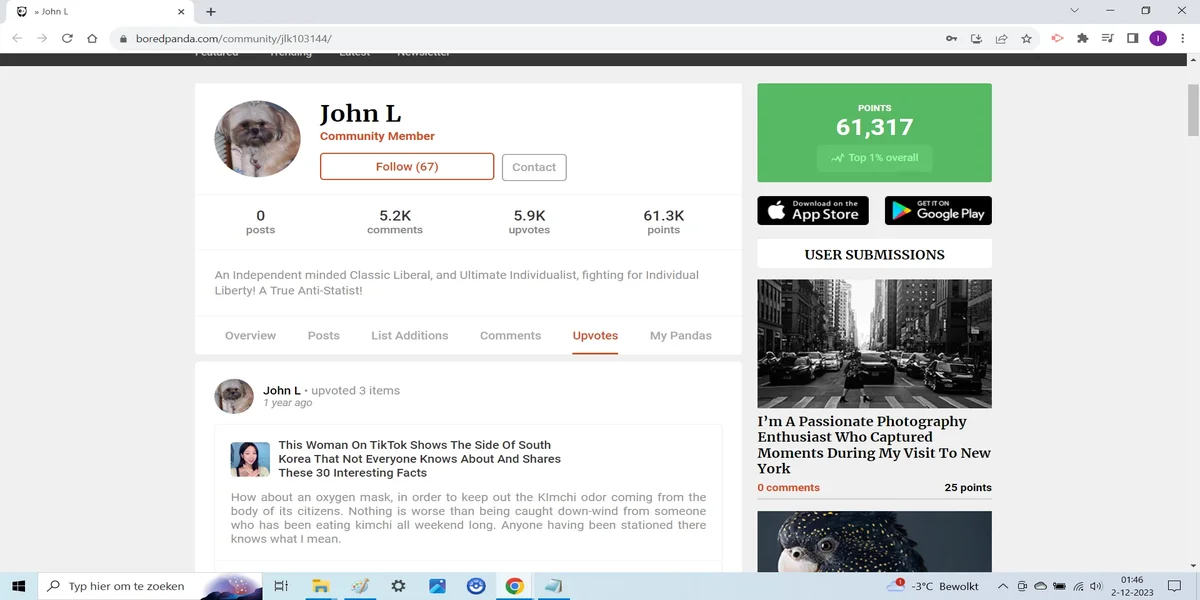Click the 61,317 points number

[x=875, y=127]
